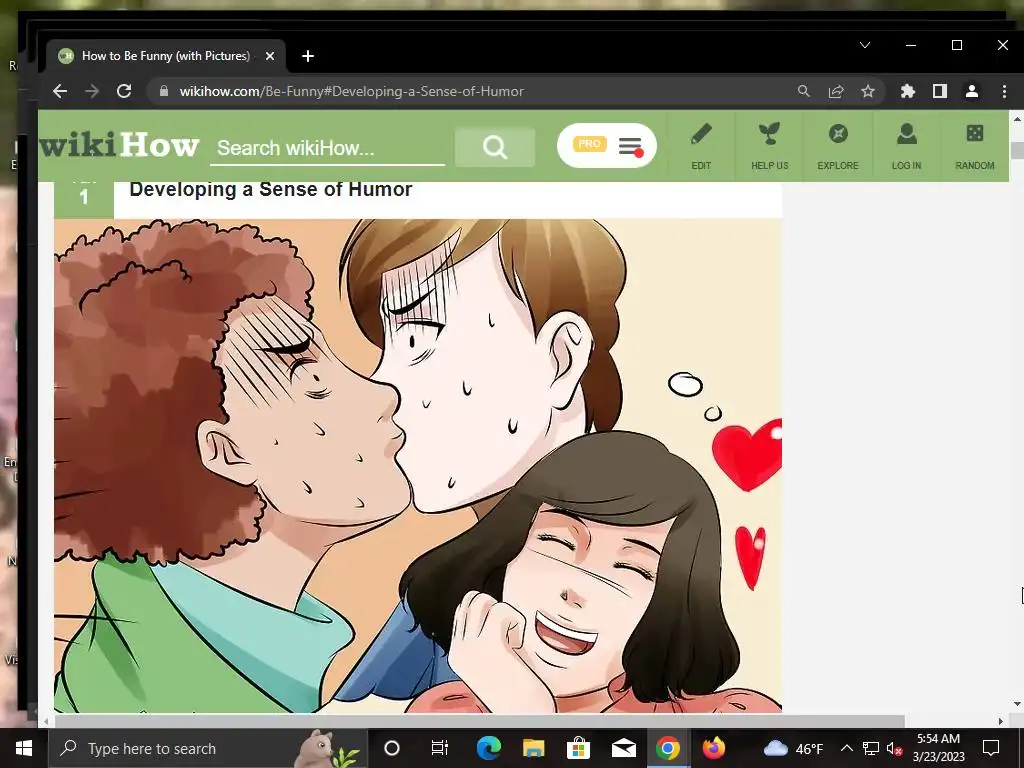Viewport: 1024px width, 768px height.
Task: Focus the Search wikiHow field
Action: pyautogui.click(x=327, y=148)
